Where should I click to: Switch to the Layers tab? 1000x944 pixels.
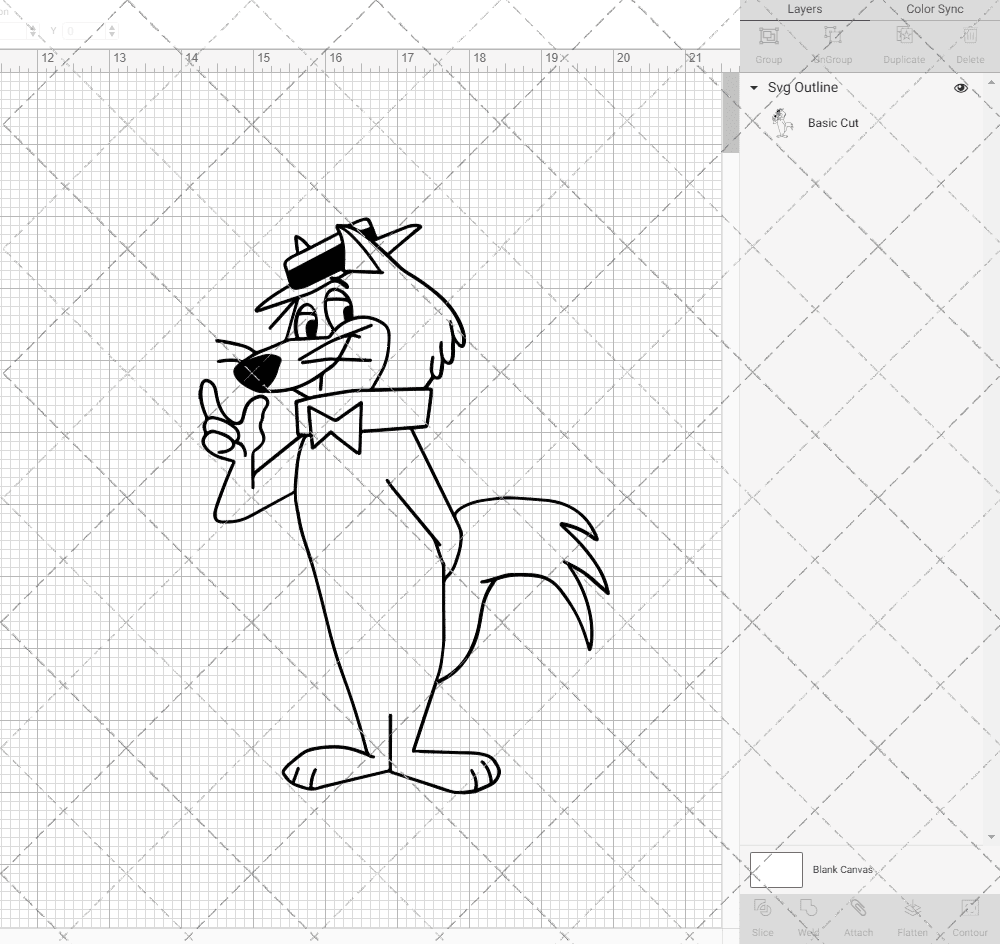pyautogui.click(x=804, y=9)
